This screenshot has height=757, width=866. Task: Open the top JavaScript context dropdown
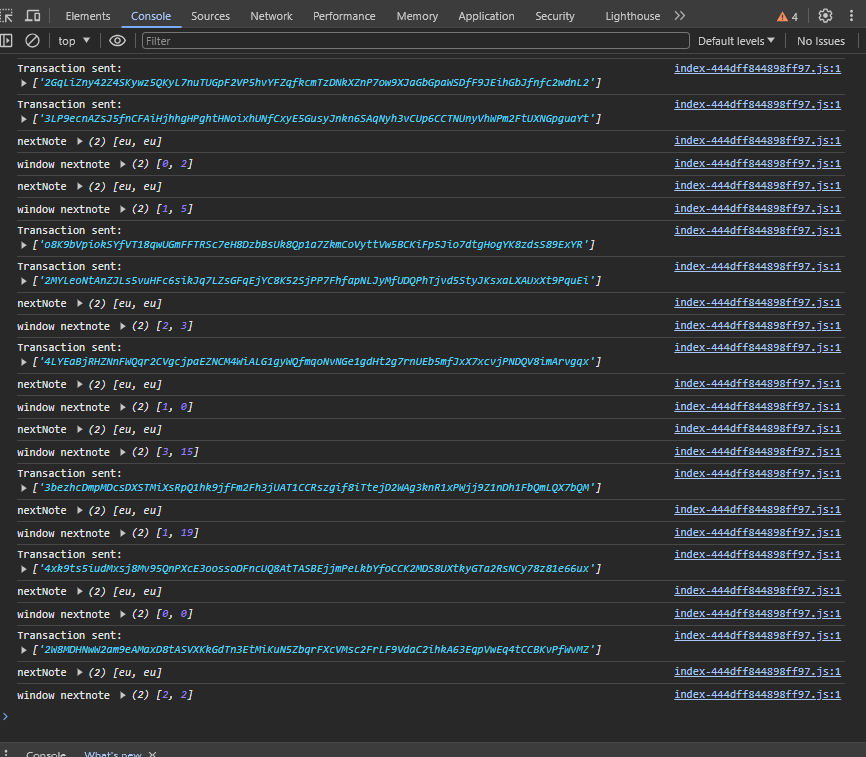(74, 41)
